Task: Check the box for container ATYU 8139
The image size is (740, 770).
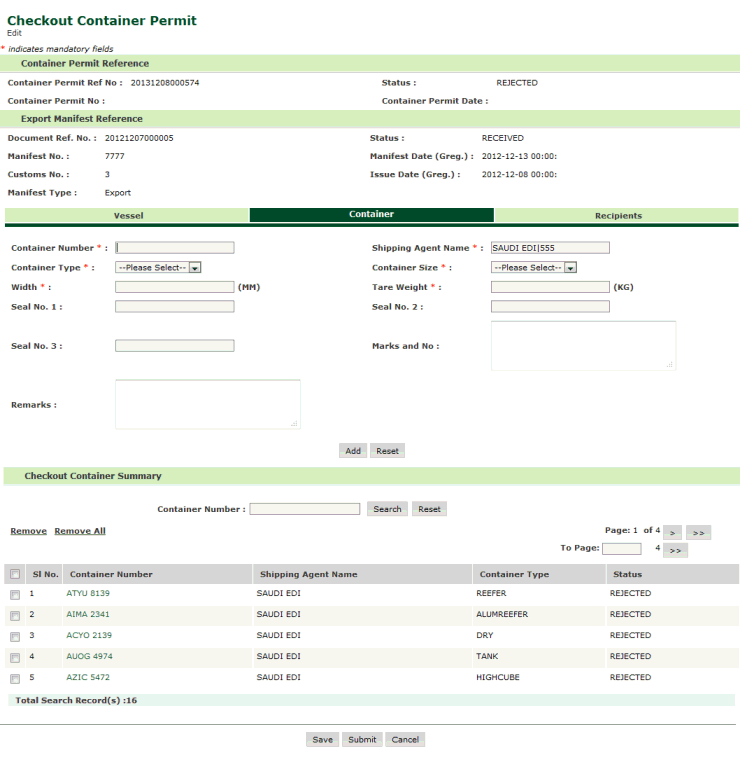Action: [x=15, y=594]
